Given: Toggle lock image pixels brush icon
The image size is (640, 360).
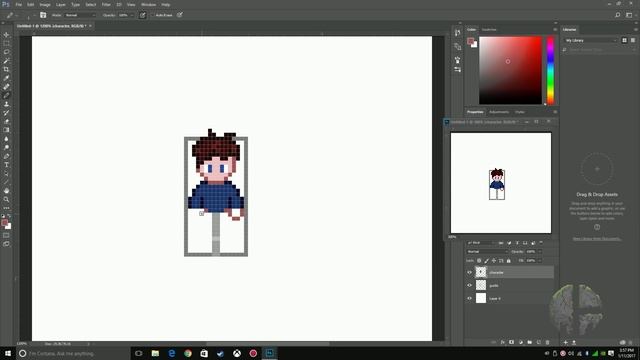Looking at the screenshot, I should (x=487, y=260).
